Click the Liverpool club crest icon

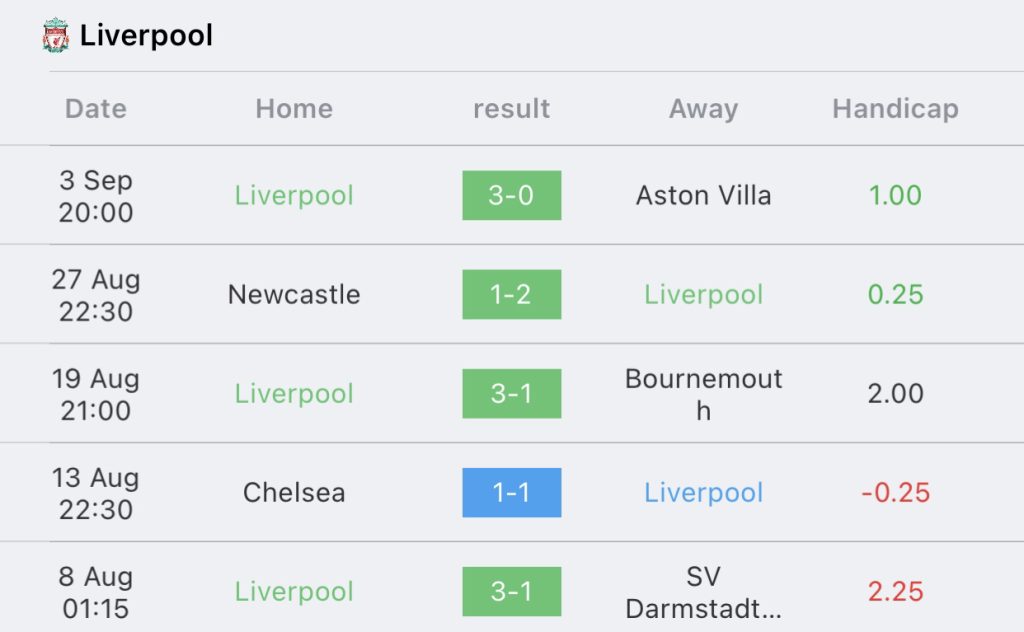point(56,35)
